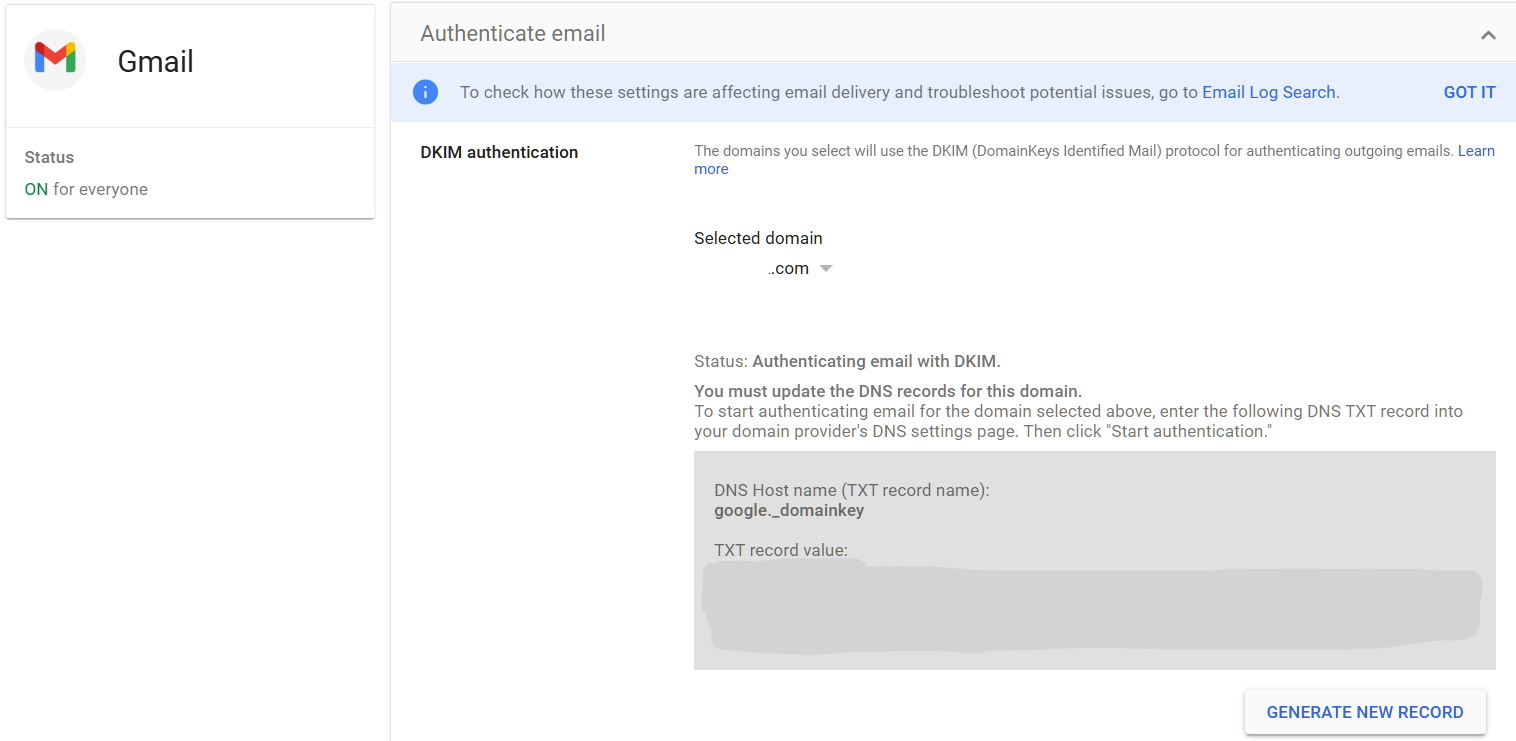1516x741 pixels.
Task: Click the blue info icon in the banner
Action: (425, 91)
